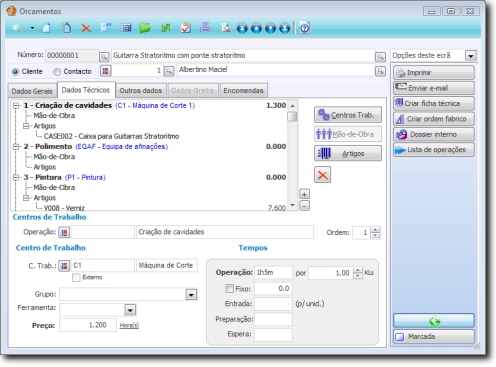Switch to the Dados Técnicos tab
This screenshot has width=496, height=367.
tap(86, 90)
